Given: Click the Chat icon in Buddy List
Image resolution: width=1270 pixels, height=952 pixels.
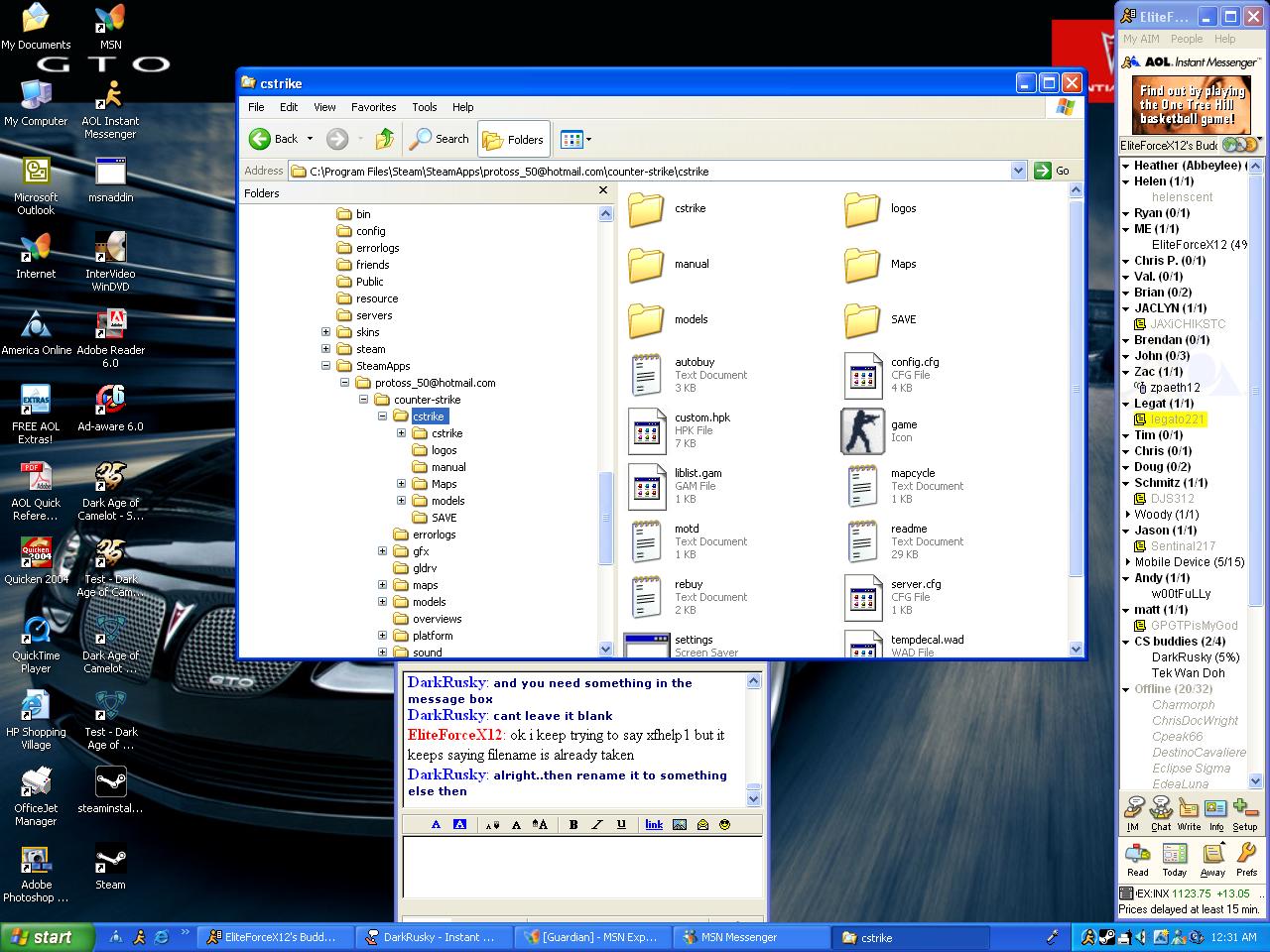Looking at the screenshot, I should coord(1161,812).
